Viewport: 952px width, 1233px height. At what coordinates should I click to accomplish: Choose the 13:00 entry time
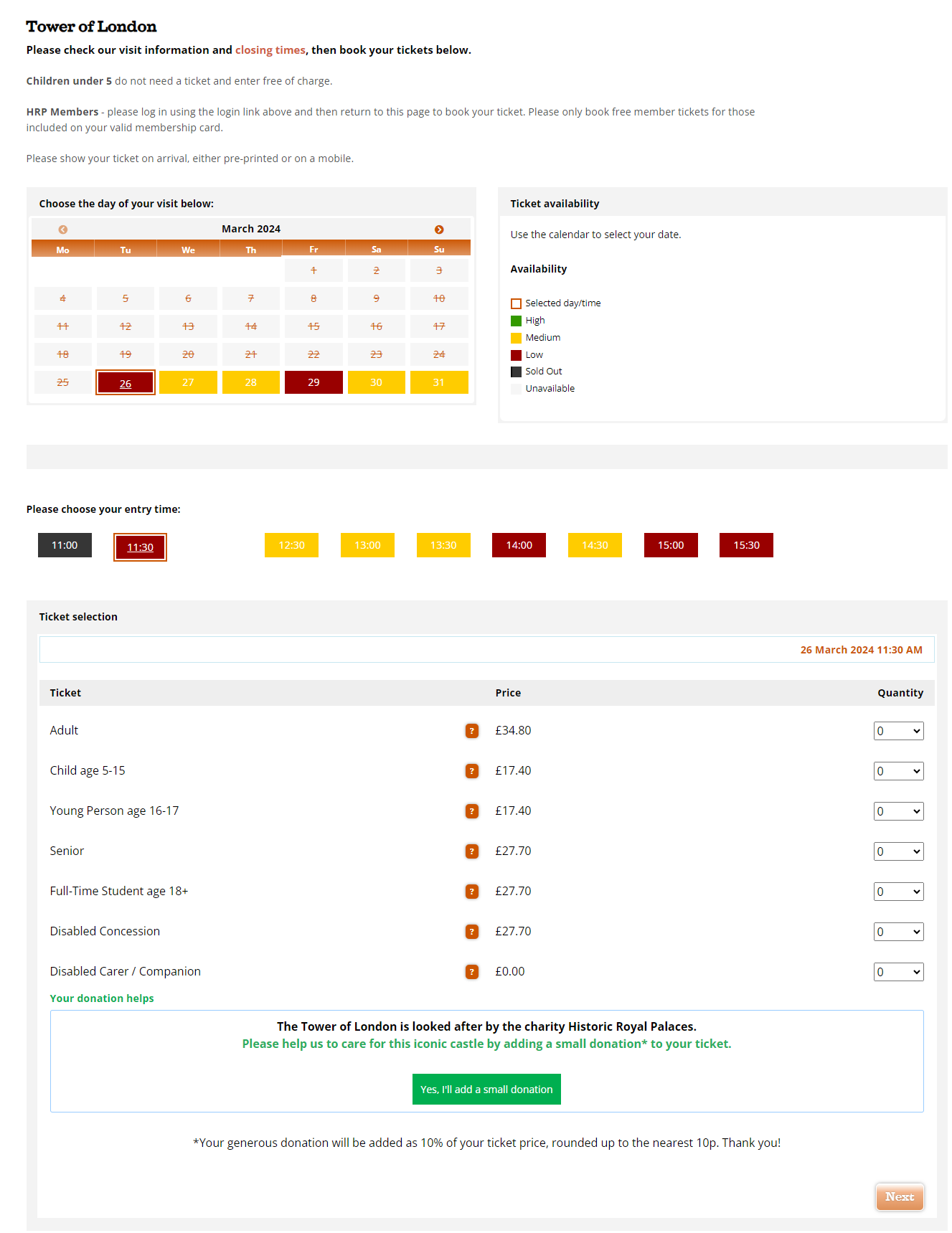tap(367, 545)
